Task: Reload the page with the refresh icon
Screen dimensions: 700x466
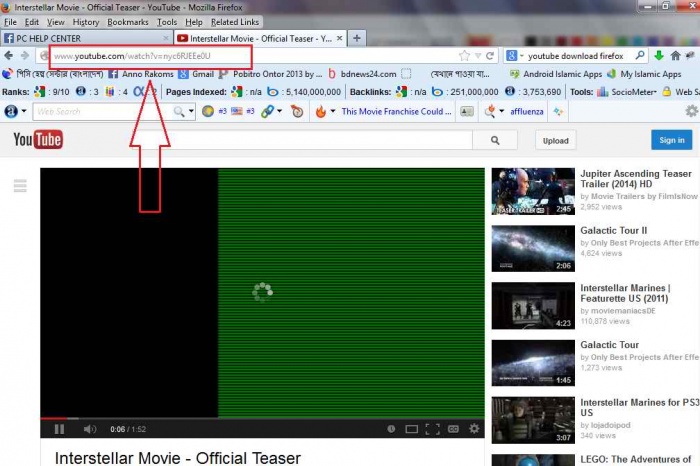Action: point(490,56)
